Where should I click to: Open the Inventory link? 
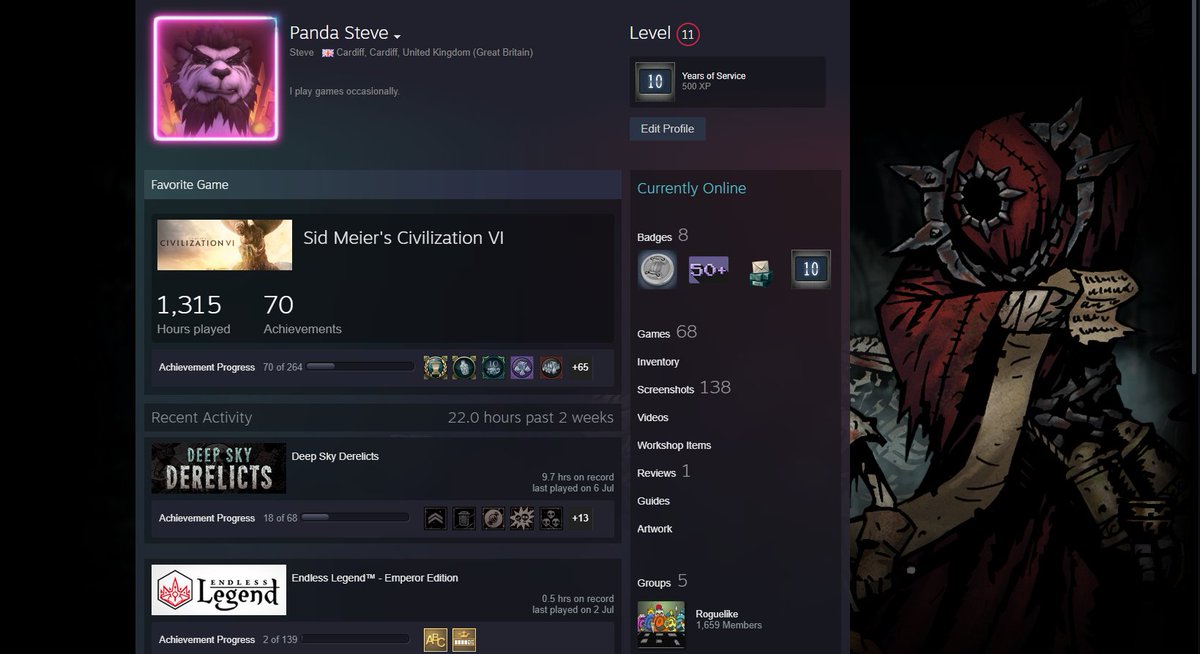658,362
